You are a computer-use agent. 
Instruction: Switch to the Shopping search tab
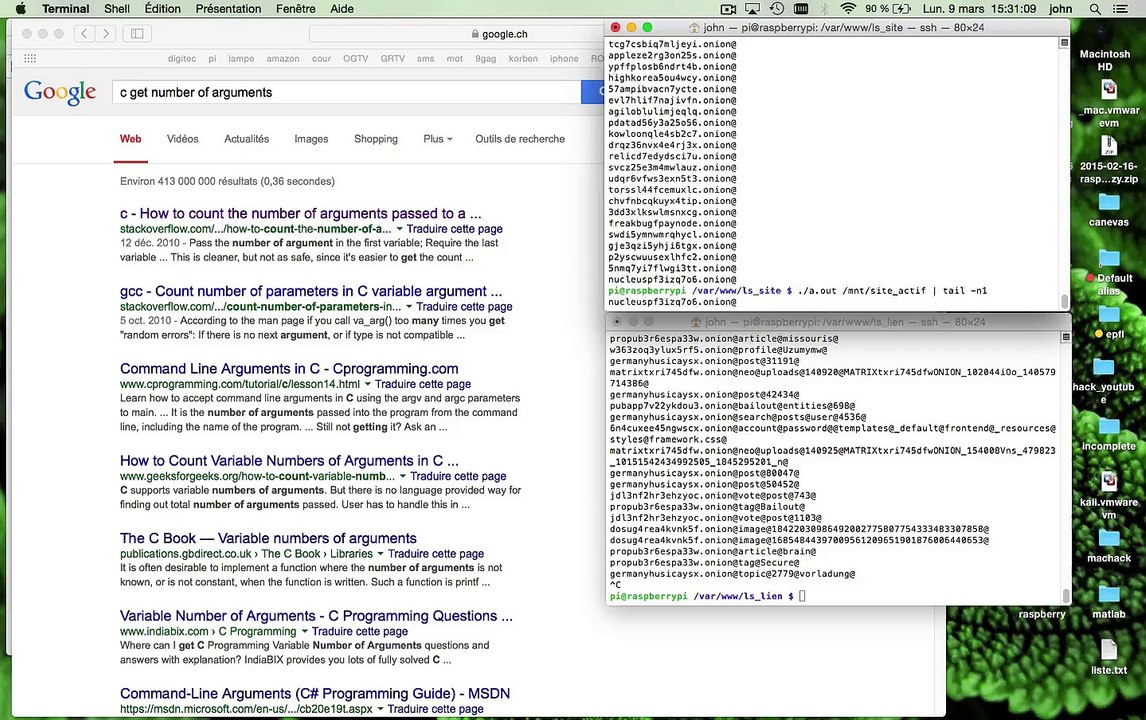376,139
